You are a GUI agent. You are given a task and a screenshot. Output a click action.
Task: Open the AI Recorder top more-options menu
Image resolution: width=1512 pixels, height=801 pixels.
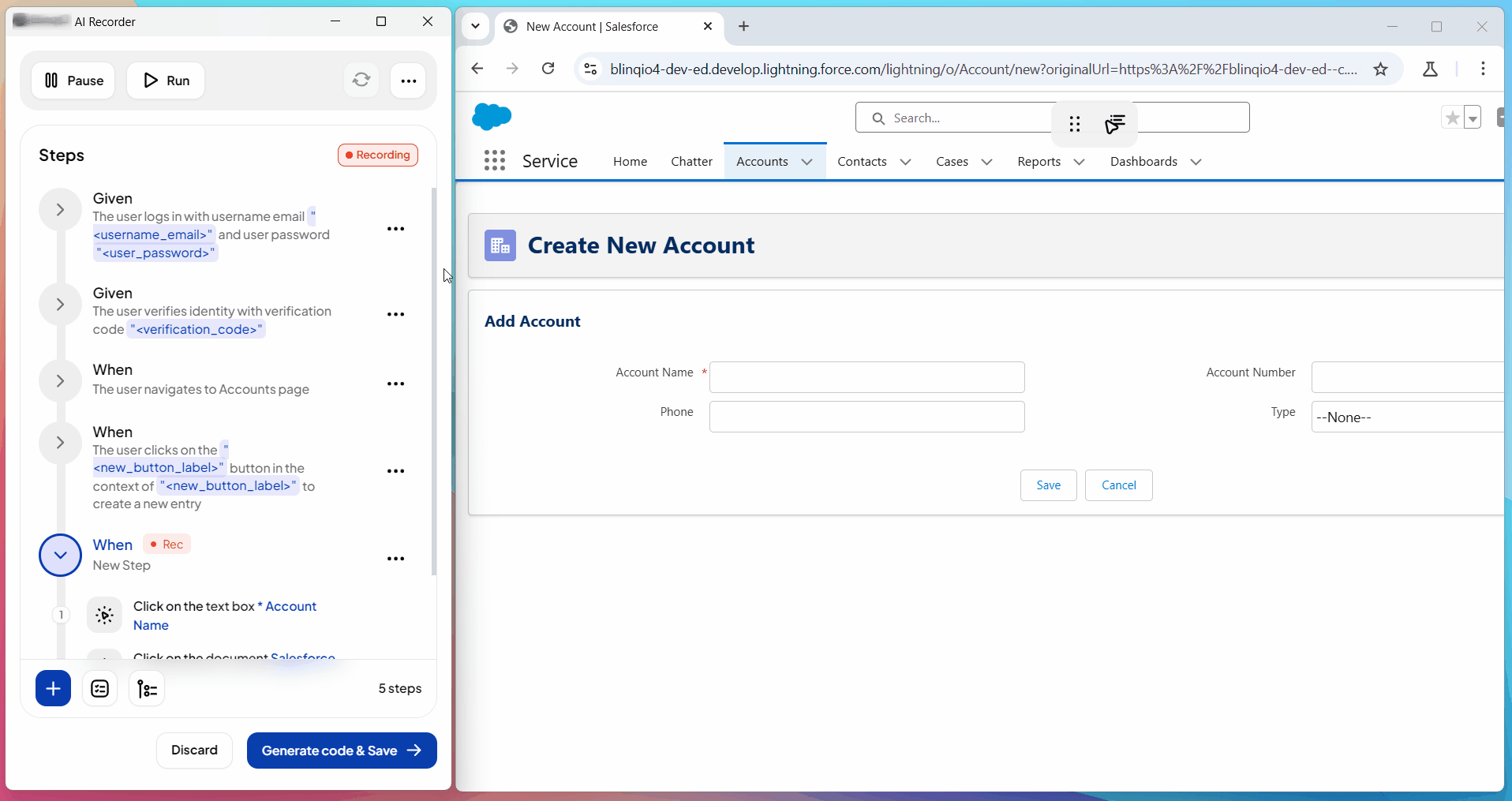pos(408,80)
